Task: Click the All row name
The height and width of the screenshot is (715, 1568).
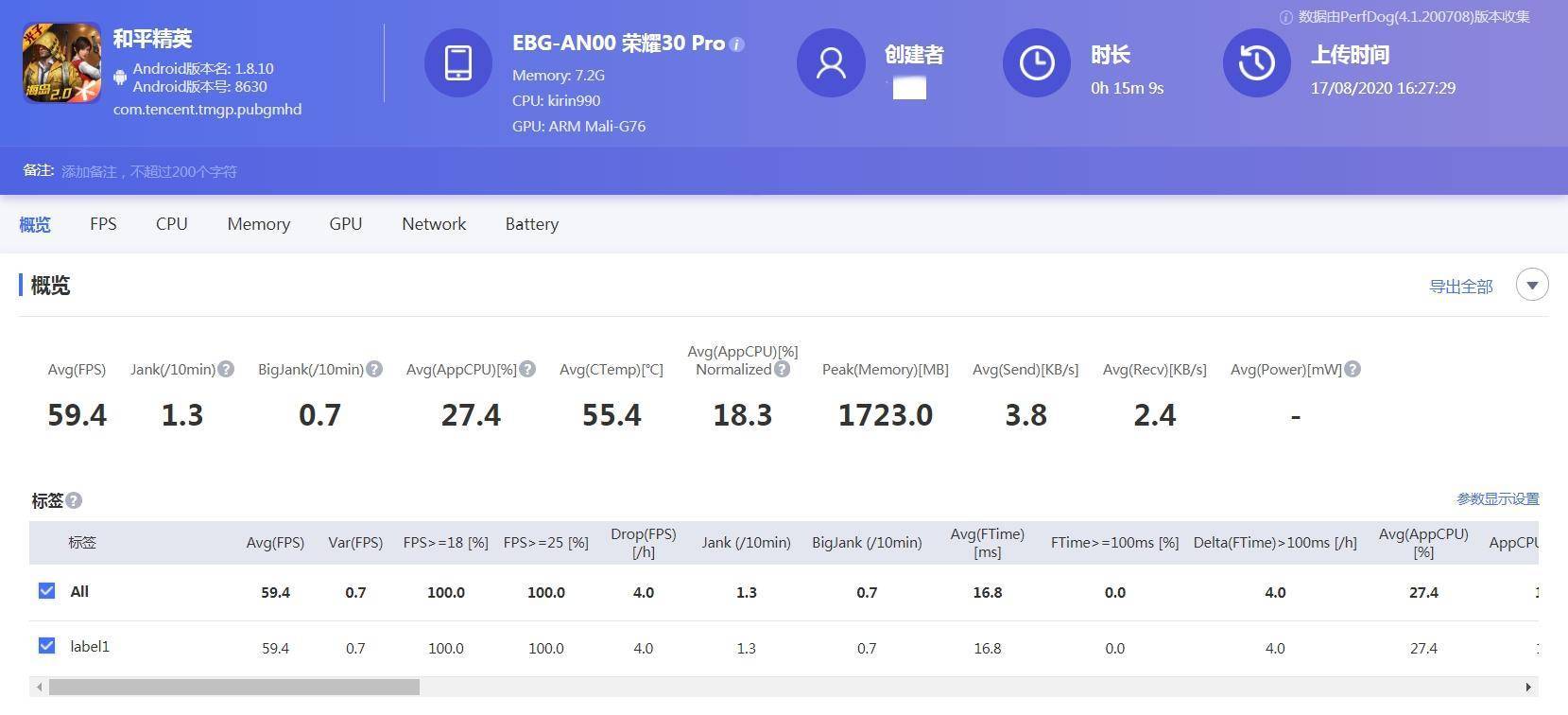Action: (79, 592)
